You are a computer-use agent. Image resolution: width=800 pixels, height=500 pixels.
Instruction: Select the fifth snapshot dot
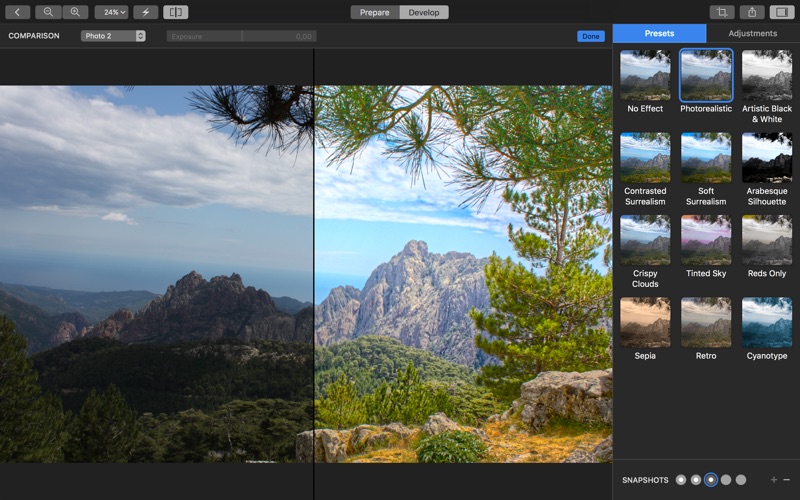click(741, 480)
